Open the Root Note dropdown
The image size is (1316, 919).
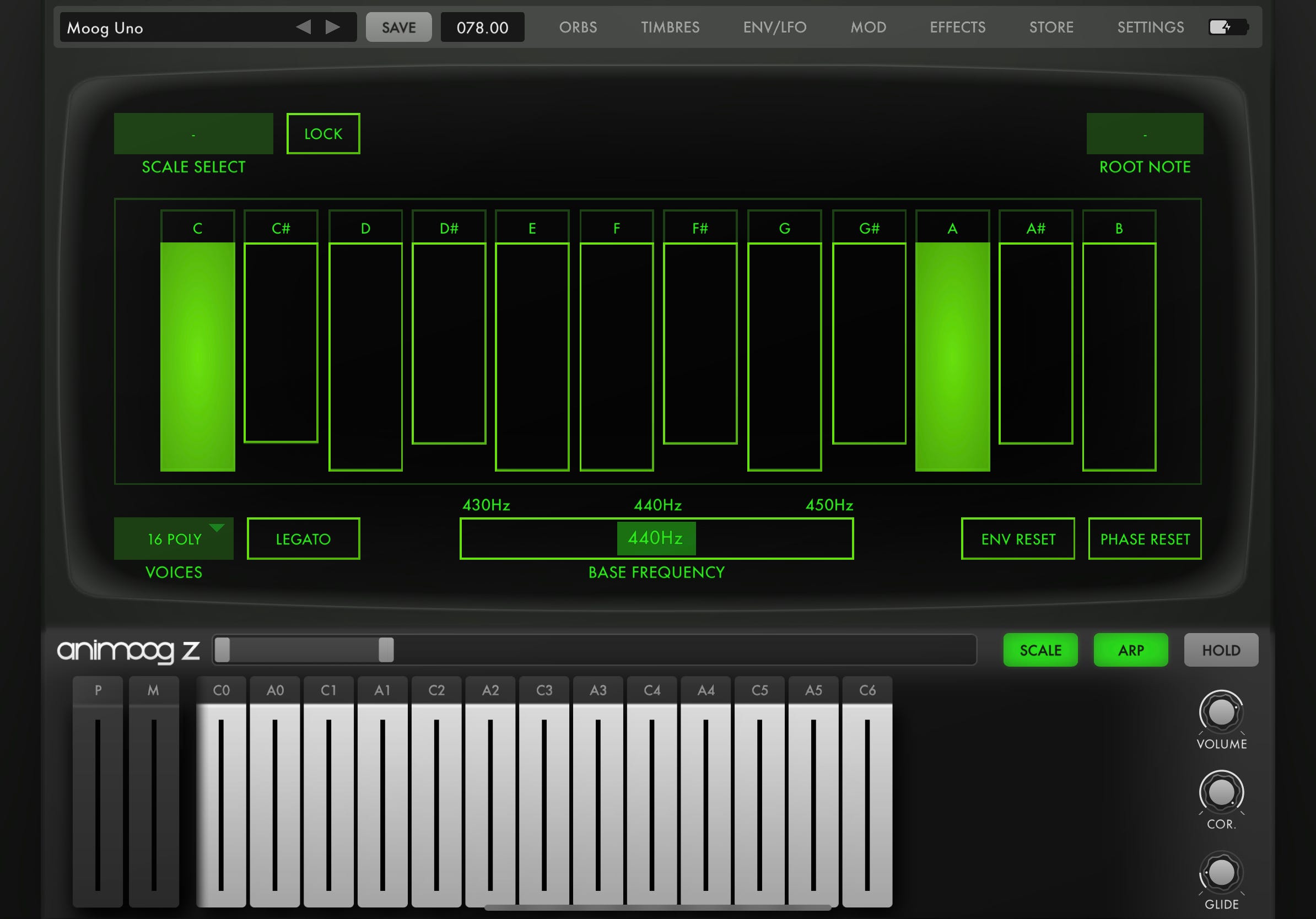[x=1145, y=133]
